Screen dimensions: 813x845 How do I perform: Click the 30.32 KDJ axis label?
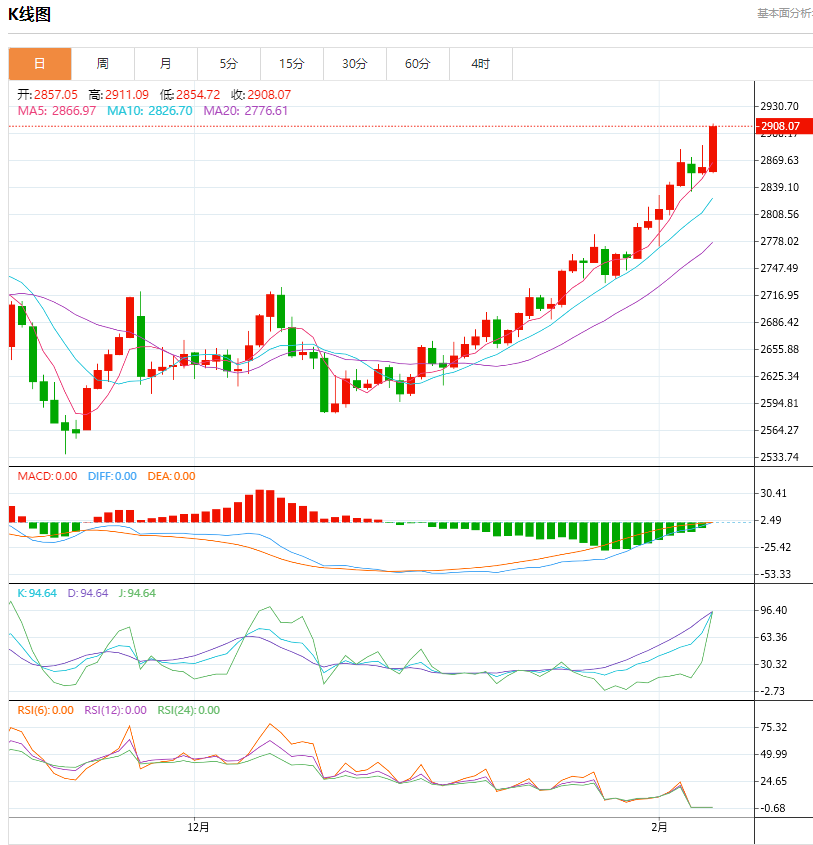[x=773, y=664]
